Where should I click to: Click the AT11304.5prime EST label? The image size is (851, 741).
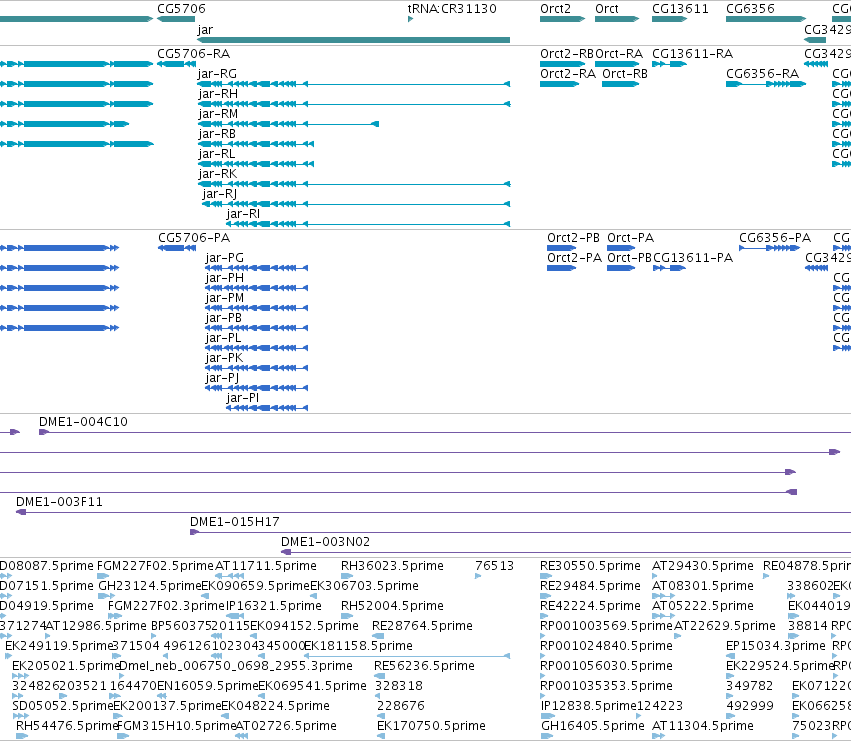click(702, 726)
